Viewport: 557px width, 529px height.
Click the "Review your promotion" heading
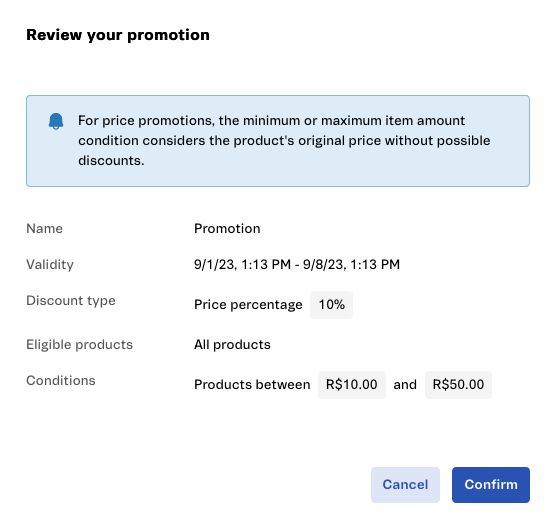118,35
